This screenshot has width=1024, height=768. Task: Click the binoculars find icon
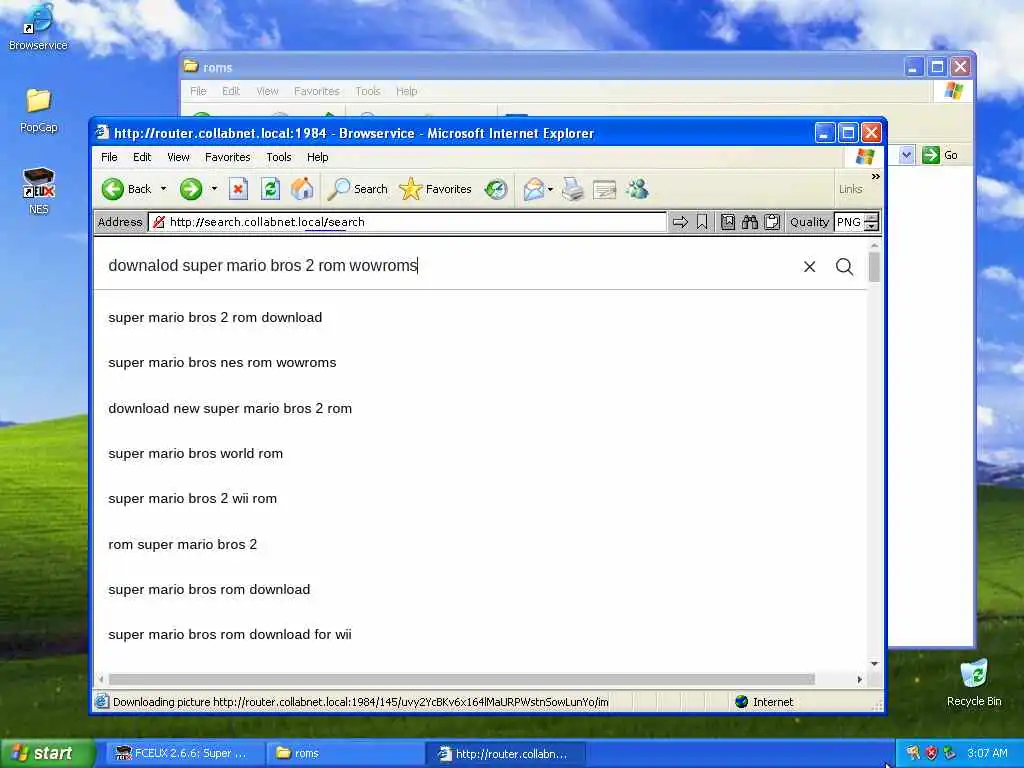point(750,222)
